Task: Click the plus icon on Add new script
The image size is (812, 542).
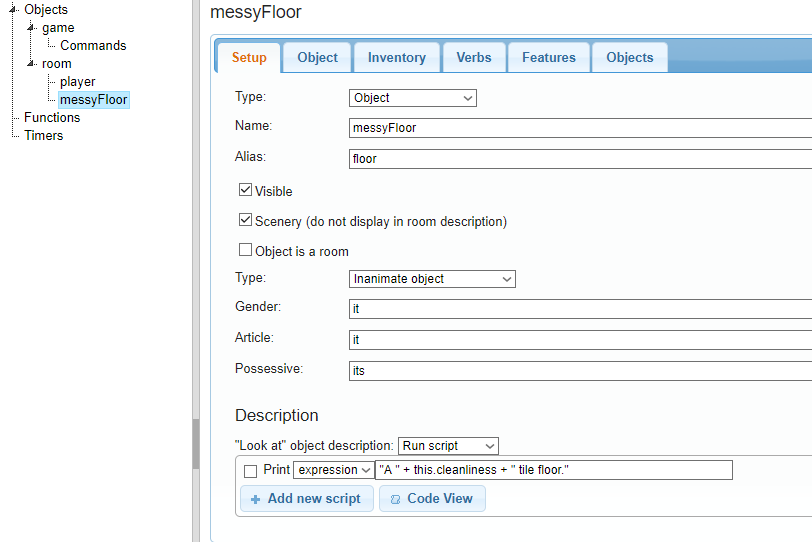Action: pos(254,499)
